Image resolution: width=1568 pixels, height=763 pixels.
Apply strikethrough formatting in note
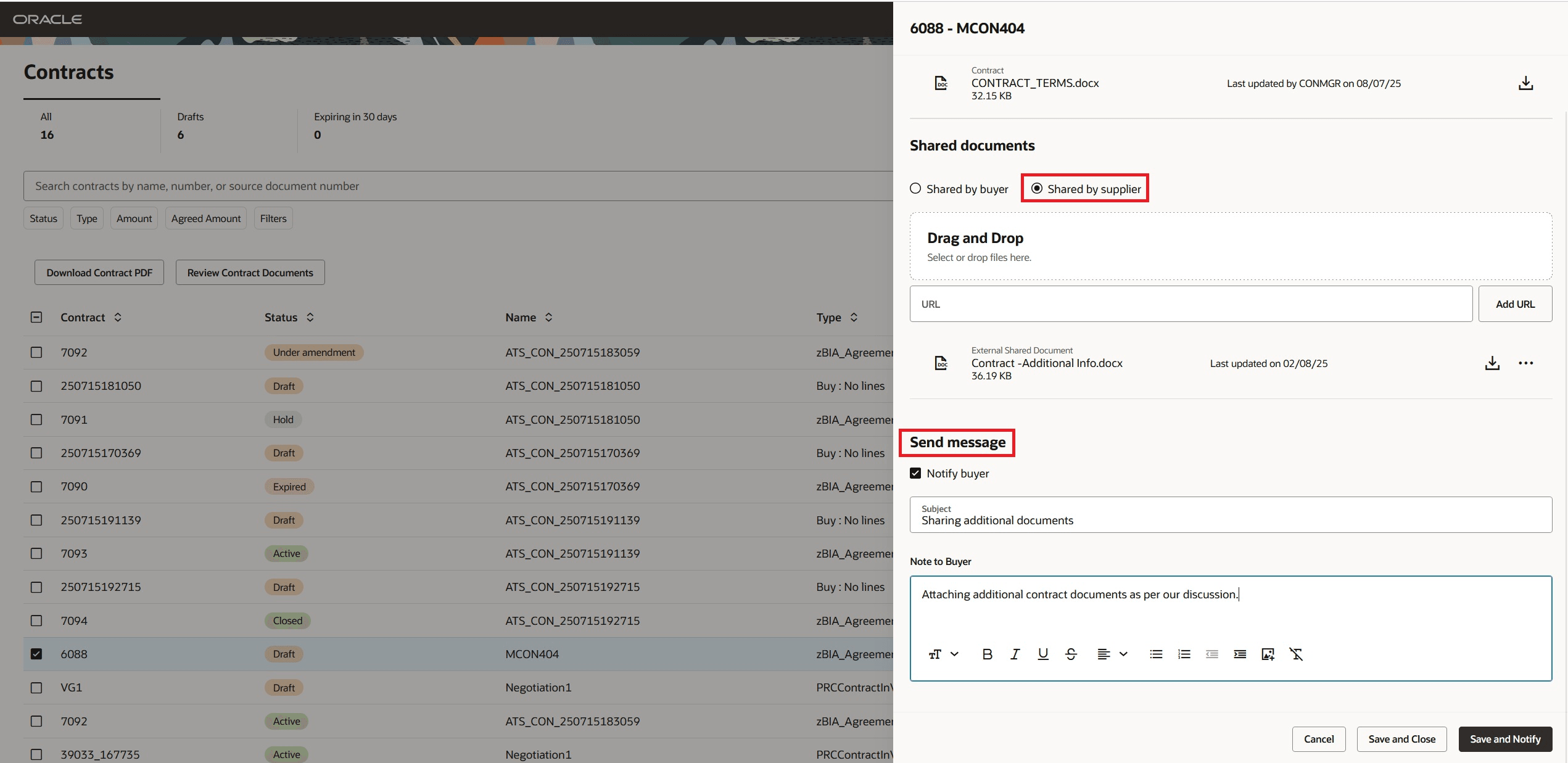[1071, 654]
